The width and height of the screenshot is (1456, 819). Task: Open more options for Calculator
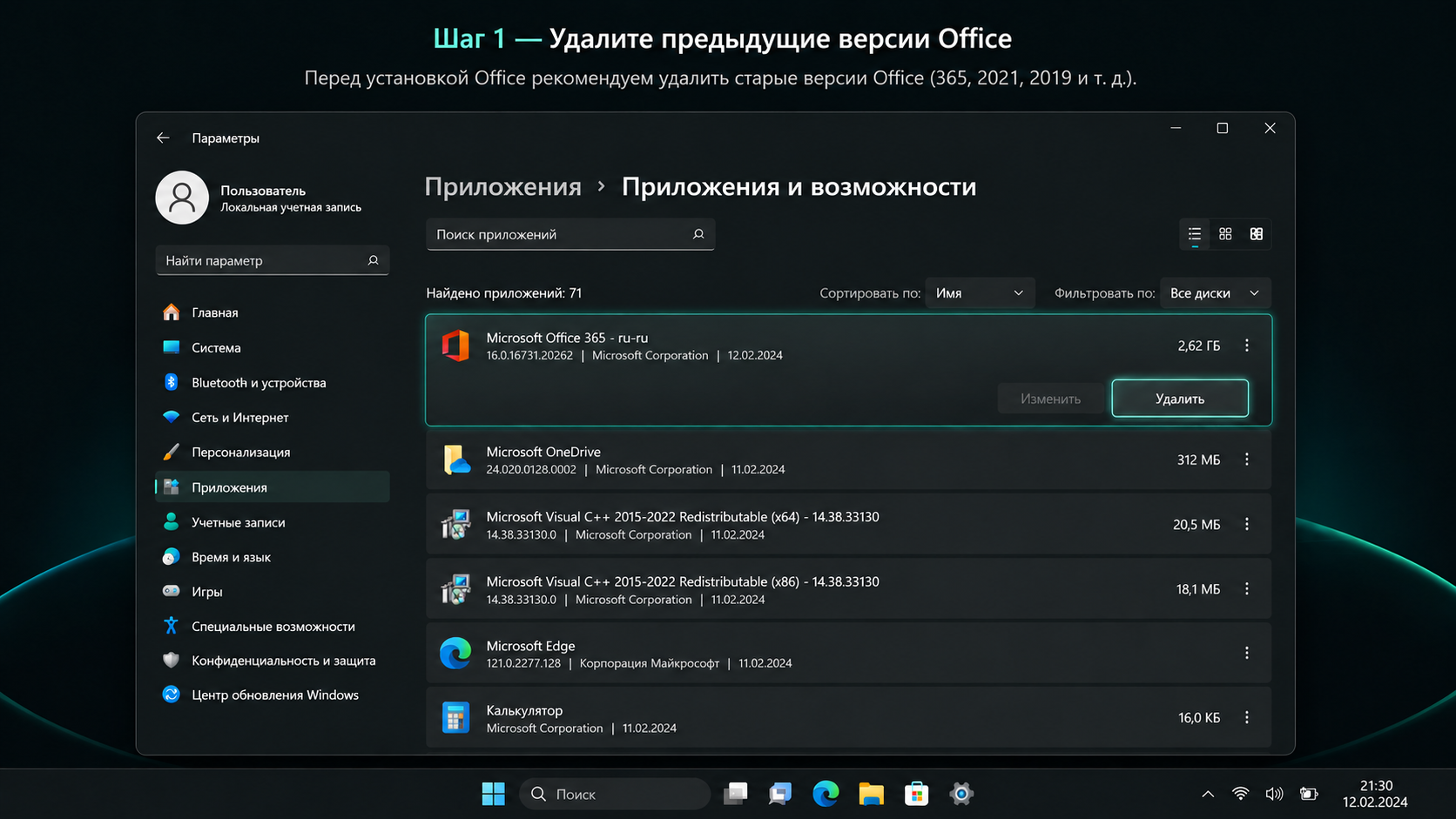(1247, 717)
